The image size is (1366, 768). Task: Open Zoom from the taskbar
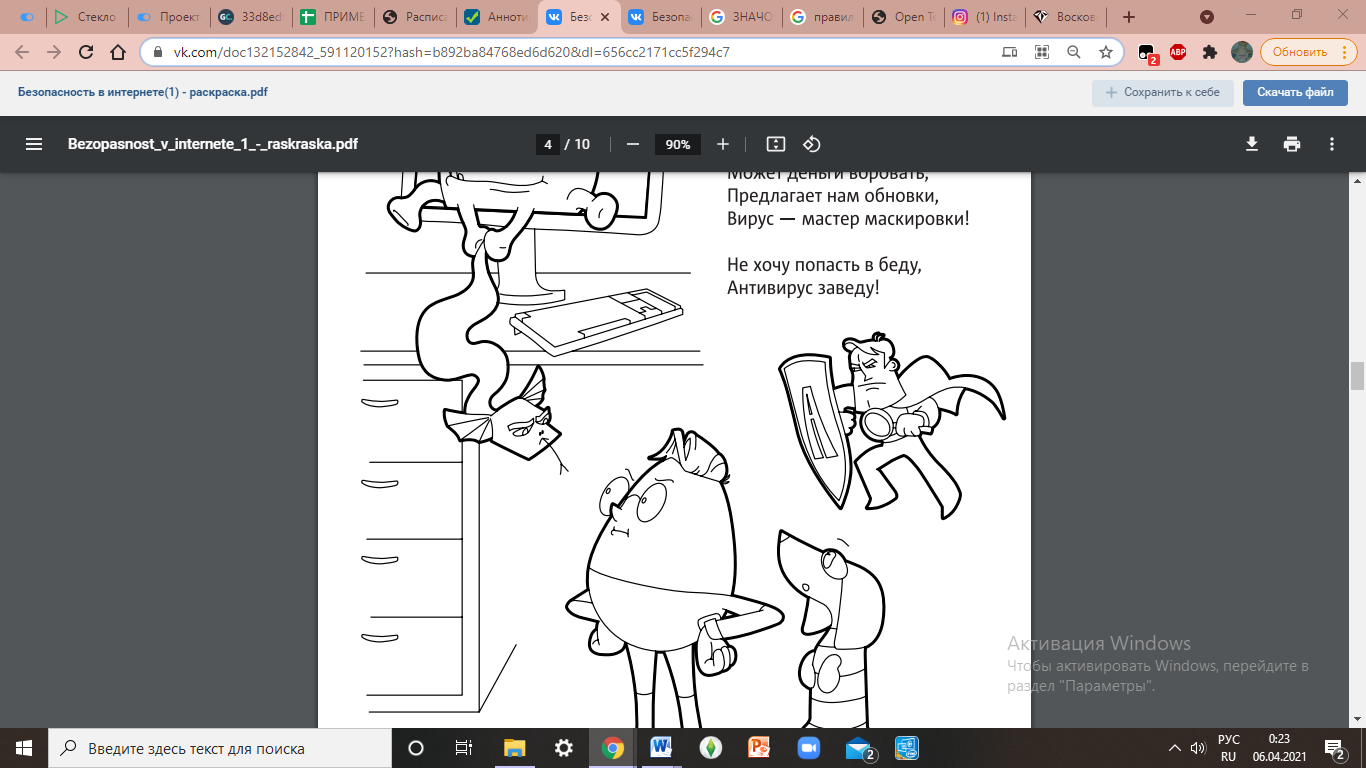(808, 748)
